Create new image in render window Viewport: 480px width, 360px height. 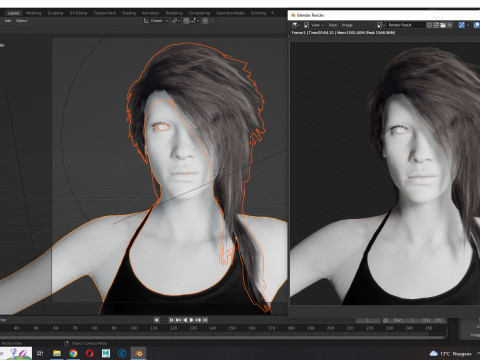[x=436, y=25]
